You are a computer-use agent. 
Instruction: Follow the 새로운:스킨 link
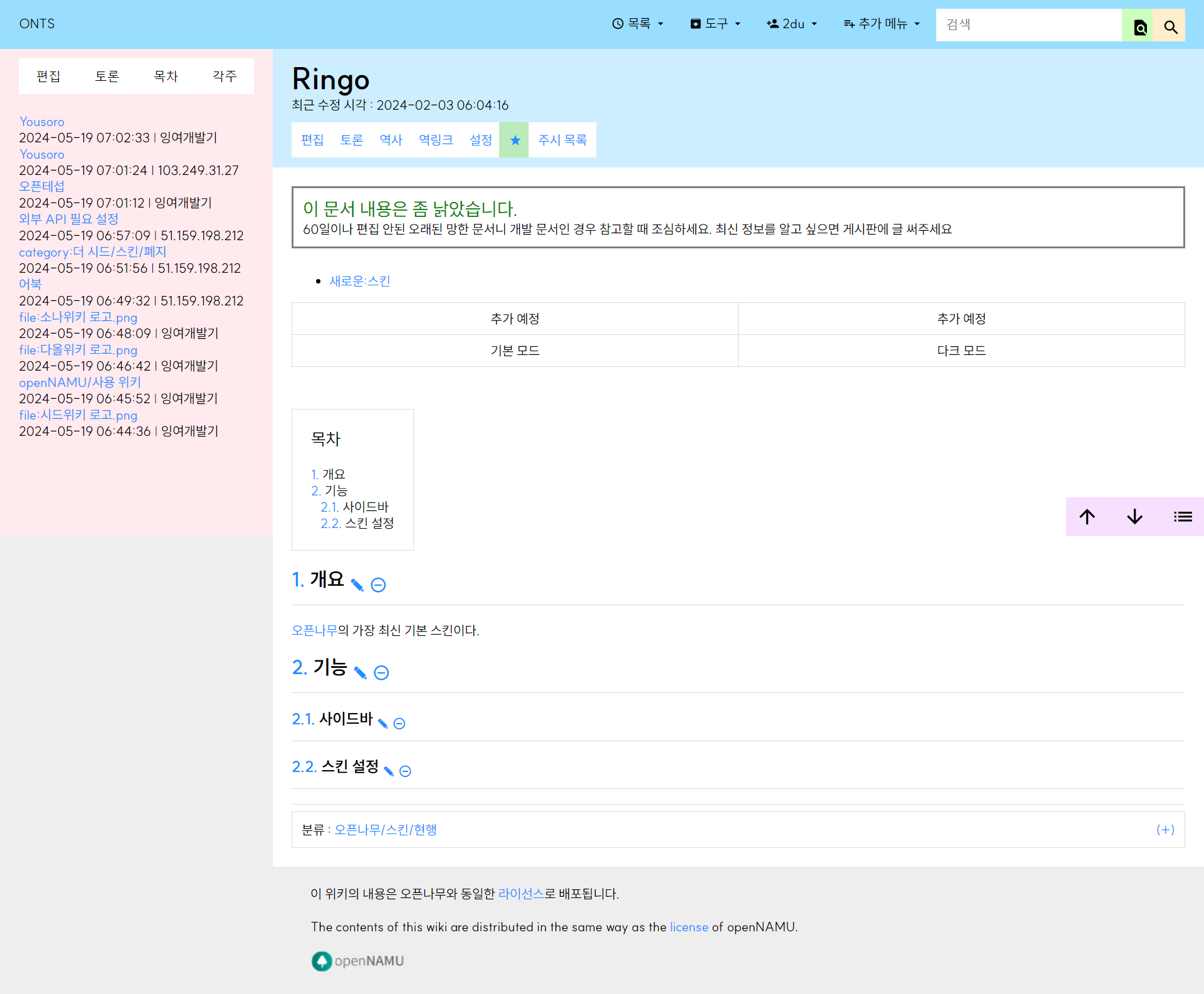point(359,281)
